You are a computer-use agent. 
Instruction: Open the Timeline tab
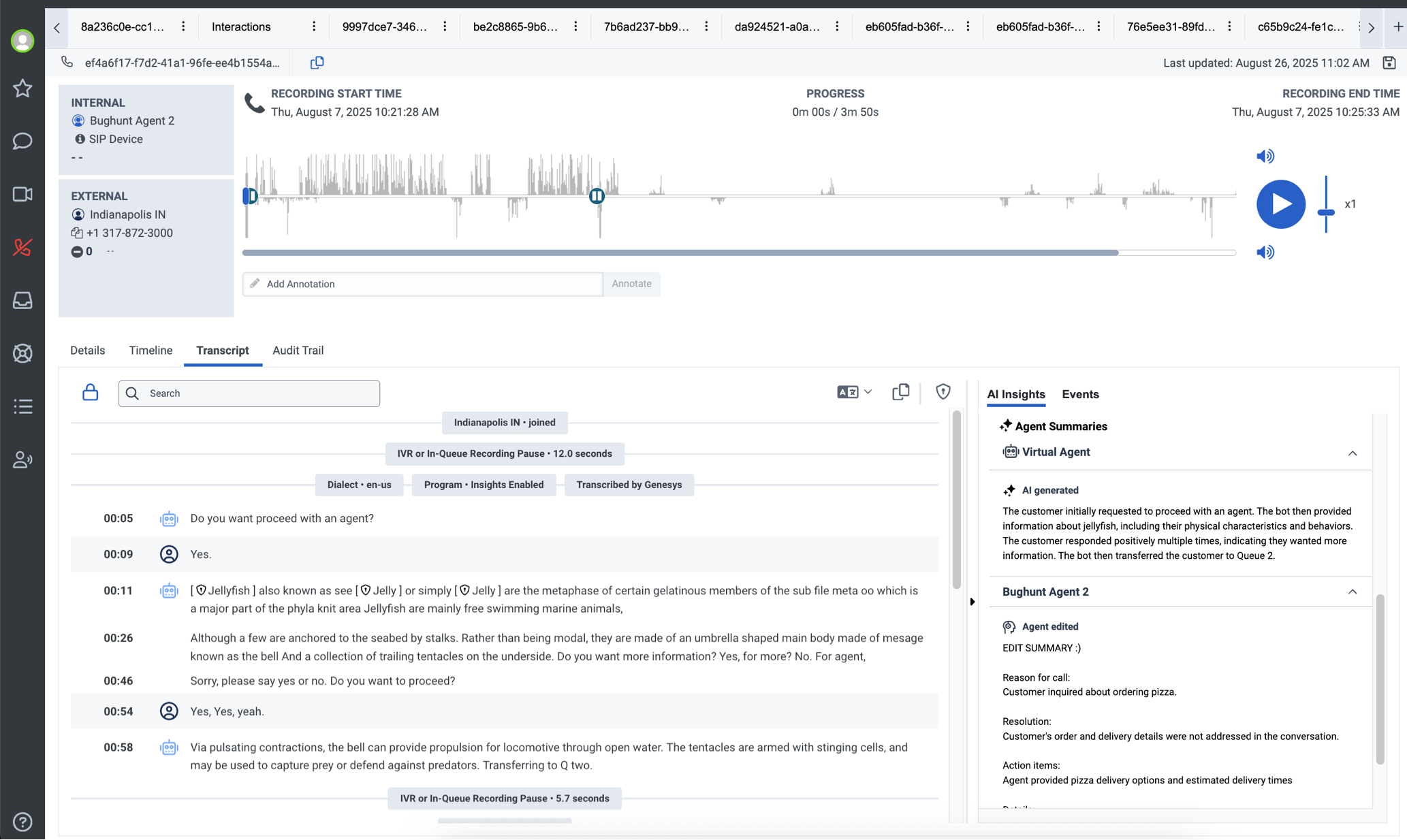click(x=151, y=351)
